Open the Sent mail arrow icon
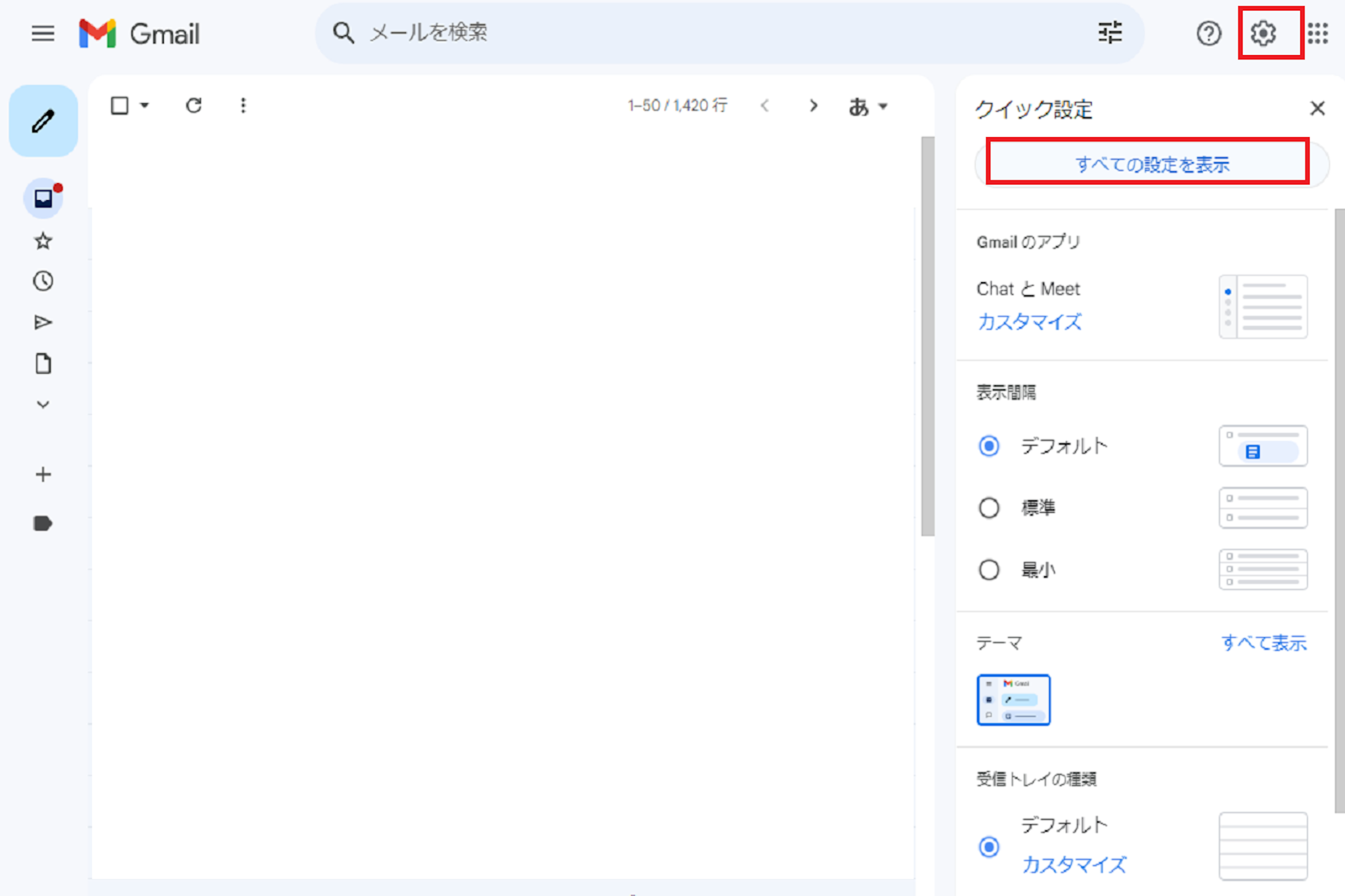Image resolution: width=1345 pixels, height=896 pixels. click(x=43, y=322)
